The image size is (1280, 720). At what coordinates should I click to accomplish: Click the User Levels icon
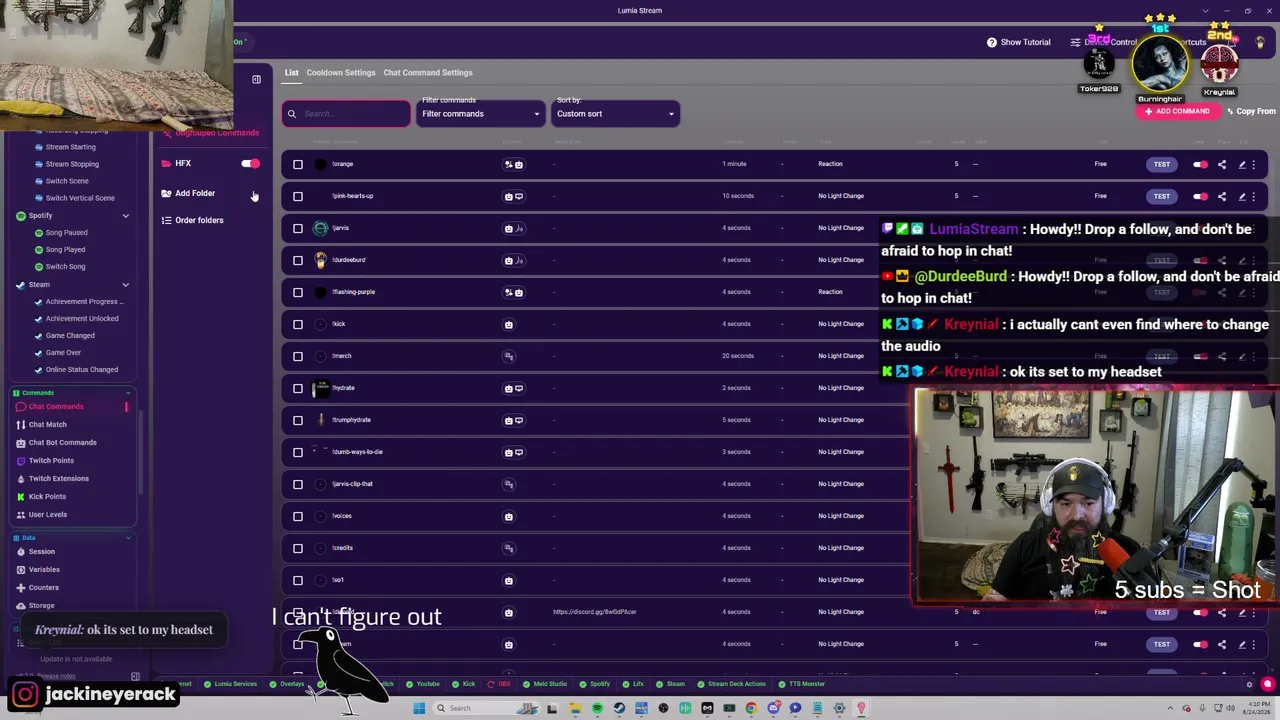[x=20, y=515]
